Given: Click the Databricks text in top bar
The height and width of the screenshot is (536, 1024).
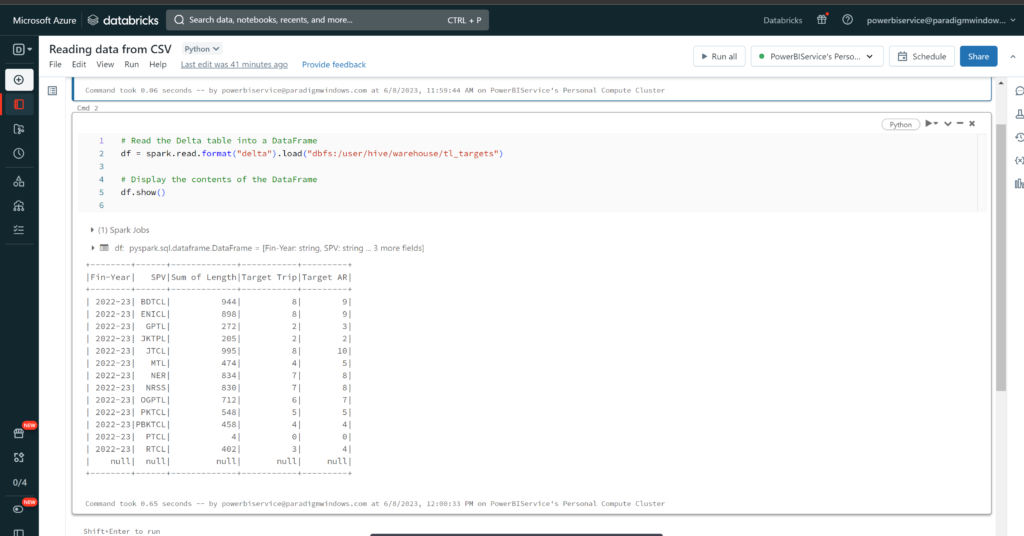Looking at the screenshot, I should point(782,20).
